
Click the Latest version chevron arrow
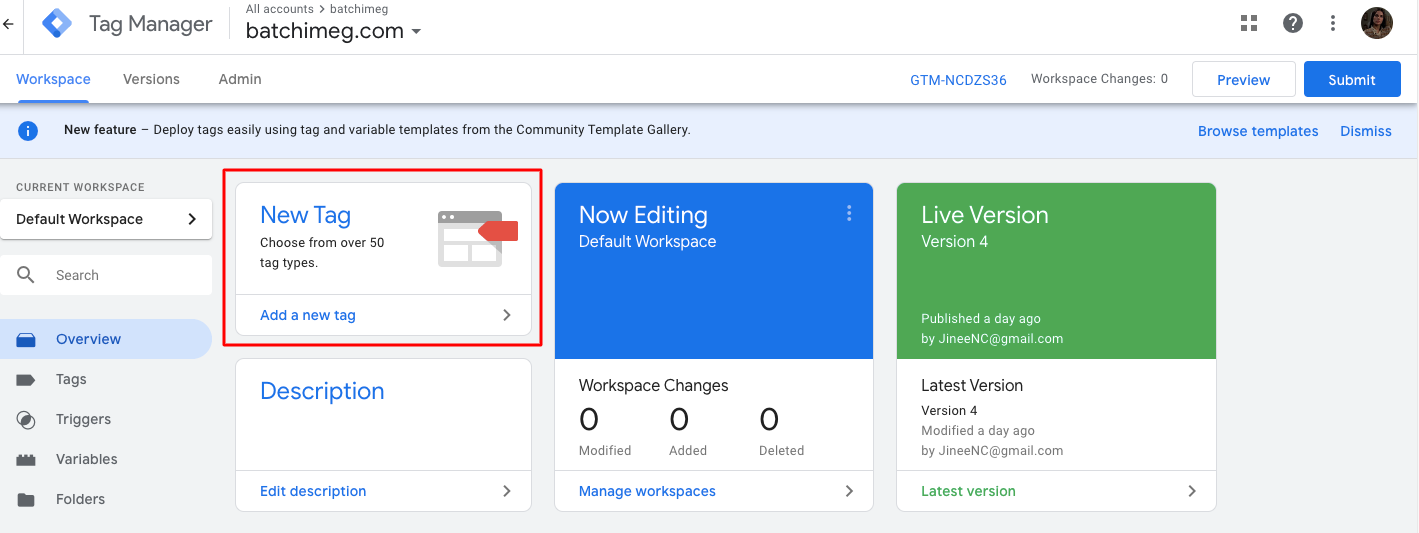click(1192, 491)
